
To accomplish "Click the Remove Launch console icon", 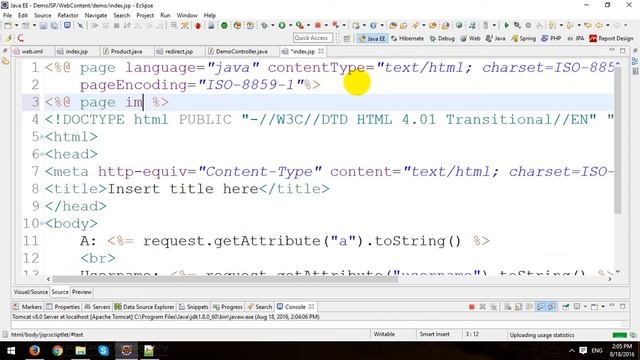I will click(482, 307).
